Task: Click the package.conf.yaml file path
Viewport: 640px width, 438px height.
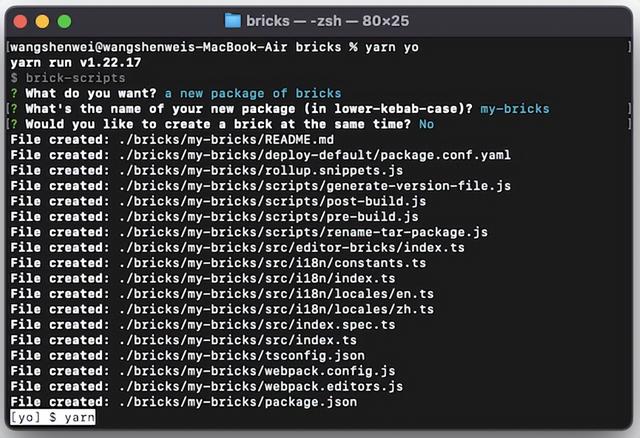Action: [x=315, y=155]
